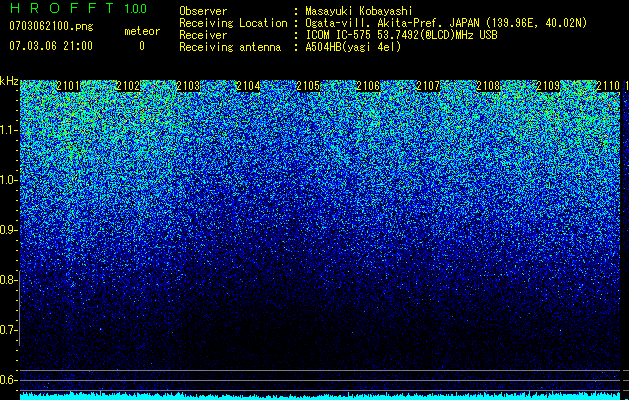Click the 2107 time marker

click(428, 86)
